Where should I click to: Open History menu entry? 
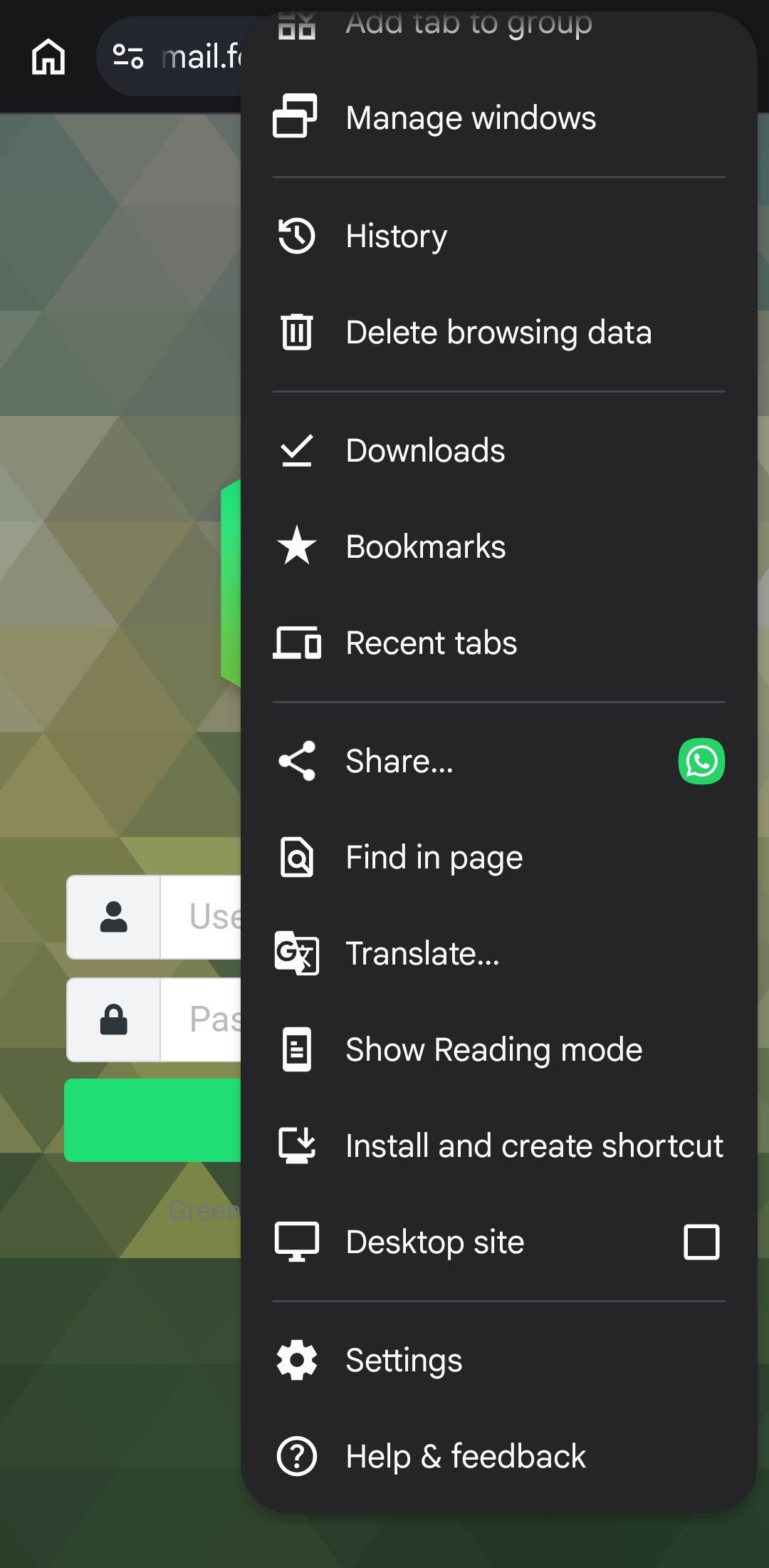tap(498, 236)
